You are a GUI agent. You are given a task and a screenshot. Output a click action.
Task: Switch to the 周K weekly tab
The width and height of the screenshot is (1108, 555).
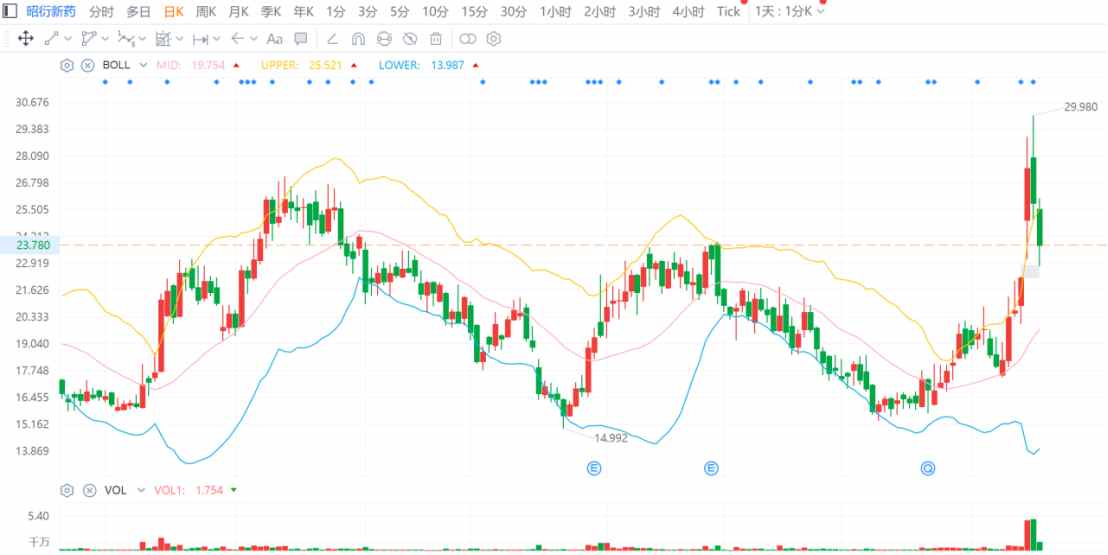coord(206,11)
